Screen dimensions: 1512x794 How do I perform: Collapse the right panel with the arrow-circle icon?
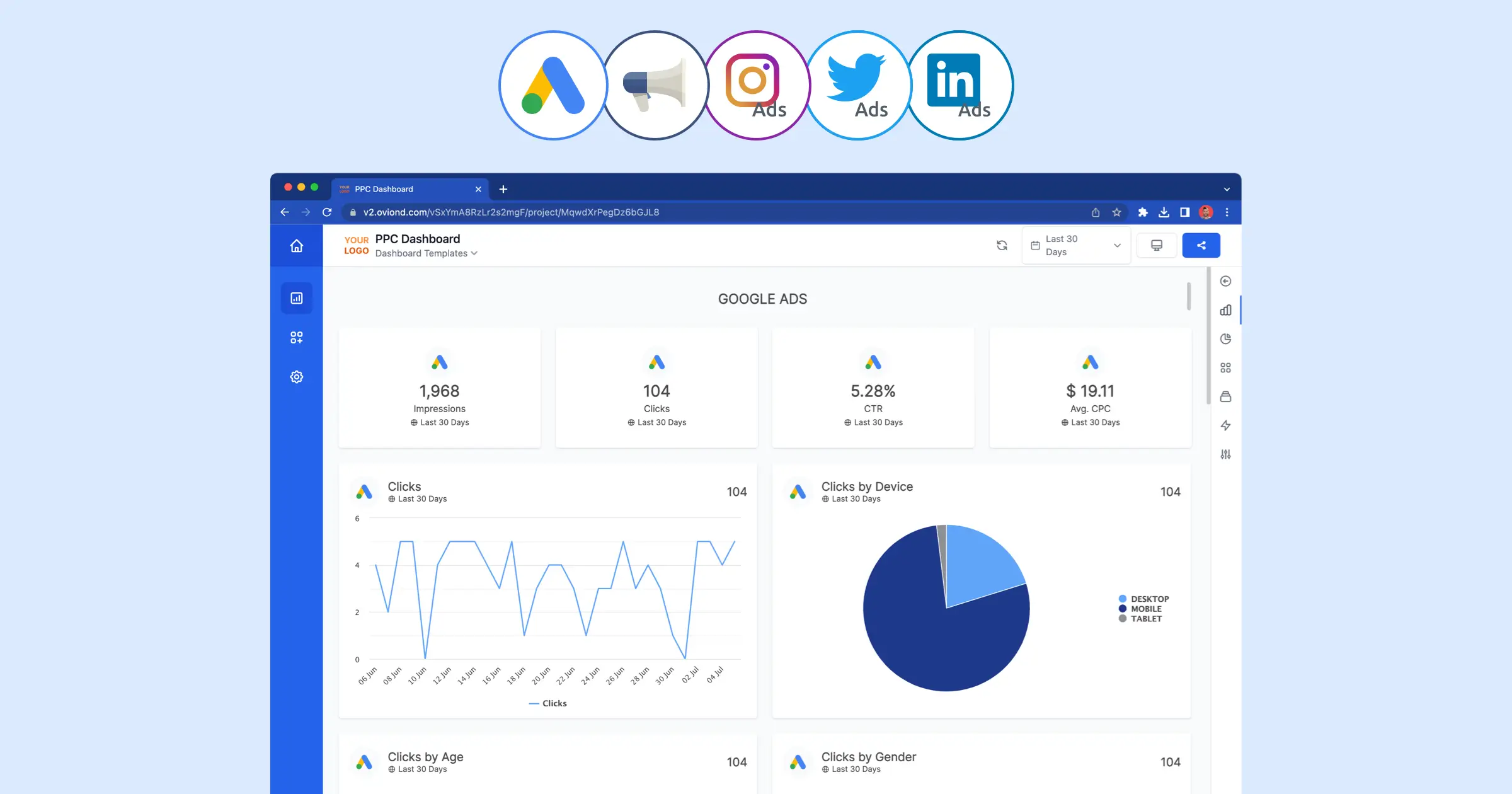[x=1225, y=281]
